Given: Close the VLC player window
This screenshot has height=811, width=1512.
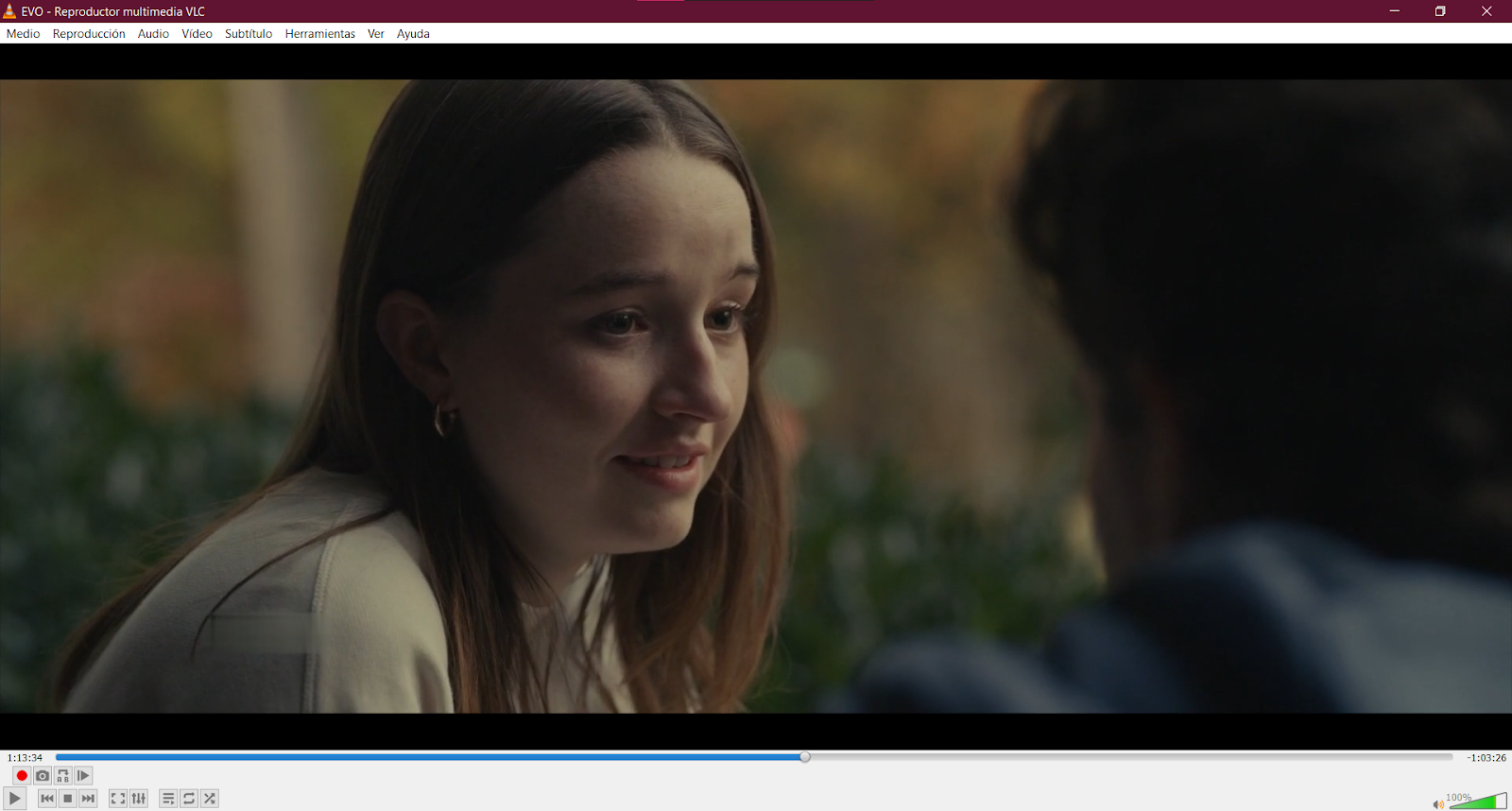Looking at the screenshot, I should 1486,11.
